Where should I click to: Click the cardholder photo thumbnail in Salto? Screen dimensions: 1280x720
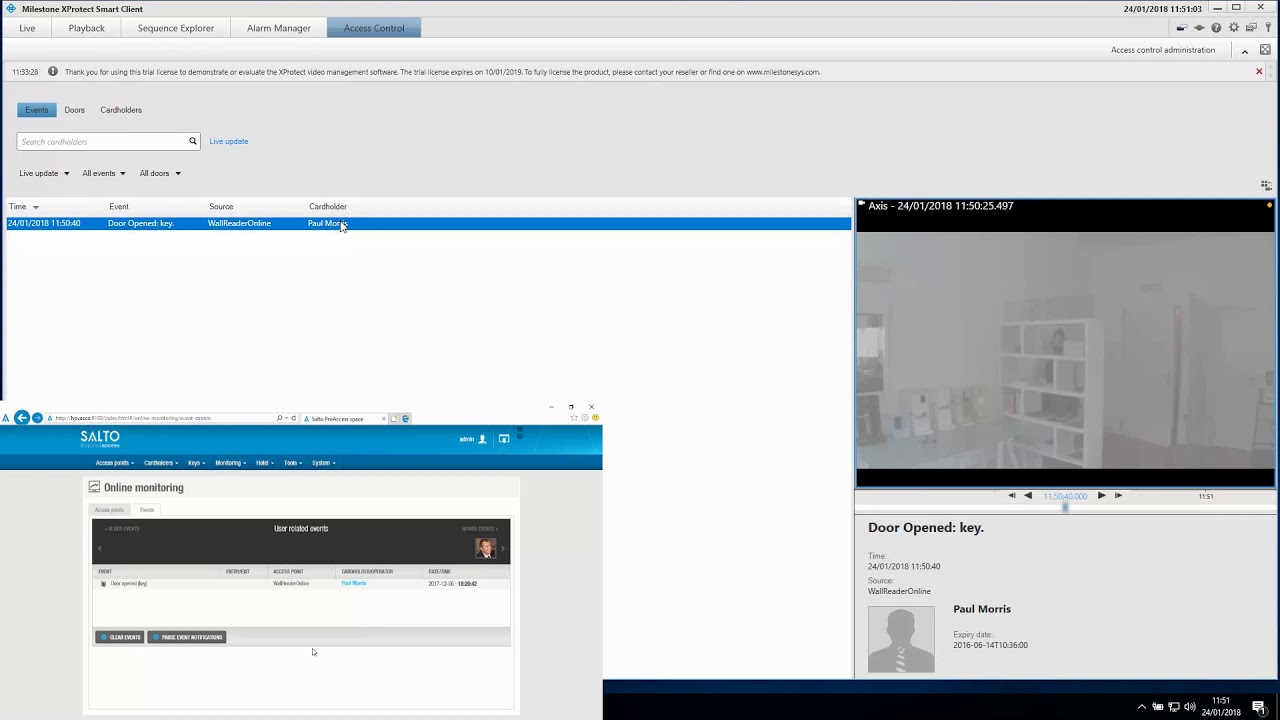tap(485, 548)
